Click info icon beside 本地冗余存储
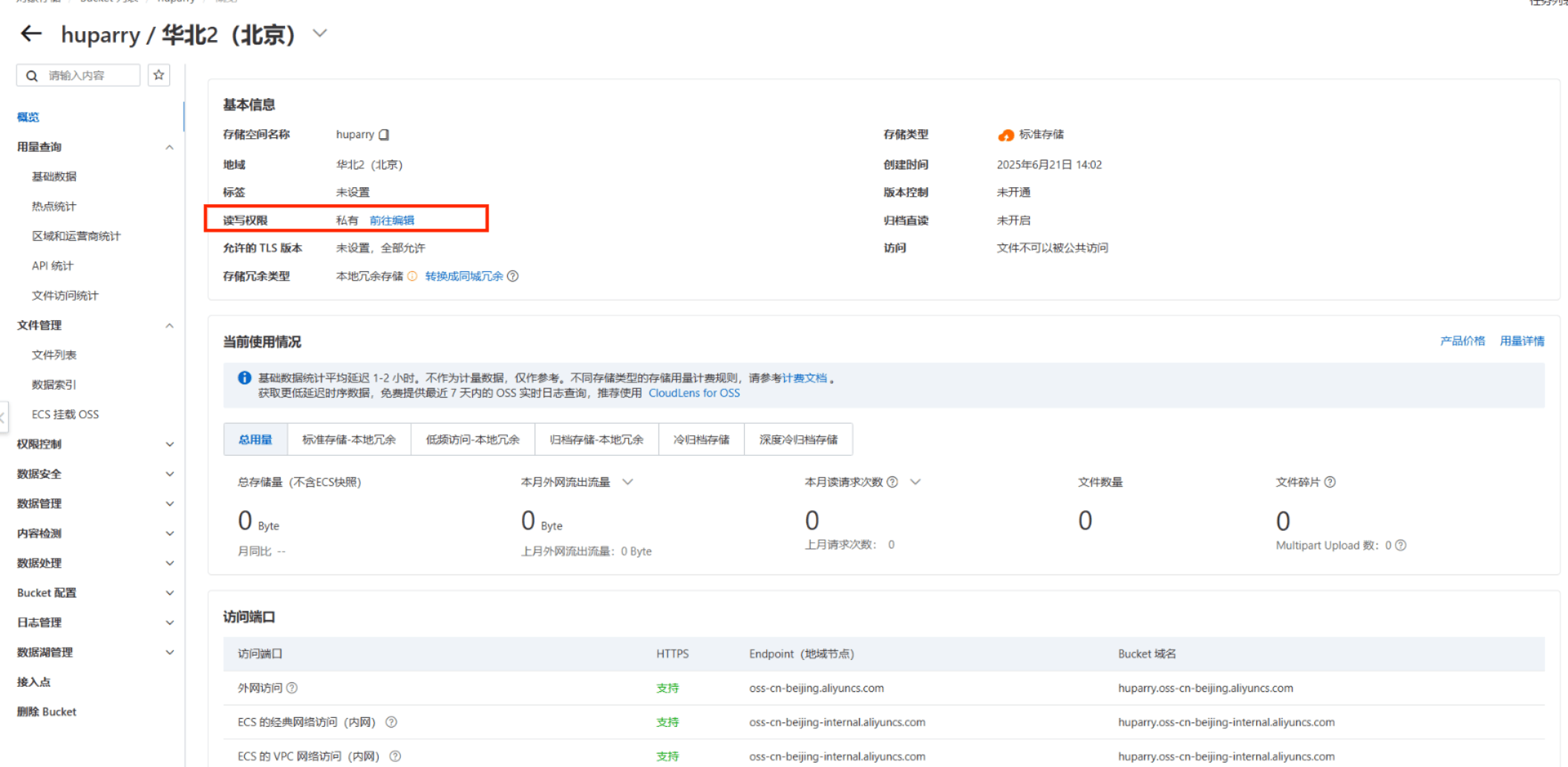The image size is (1568, 767). click(412, 276)
